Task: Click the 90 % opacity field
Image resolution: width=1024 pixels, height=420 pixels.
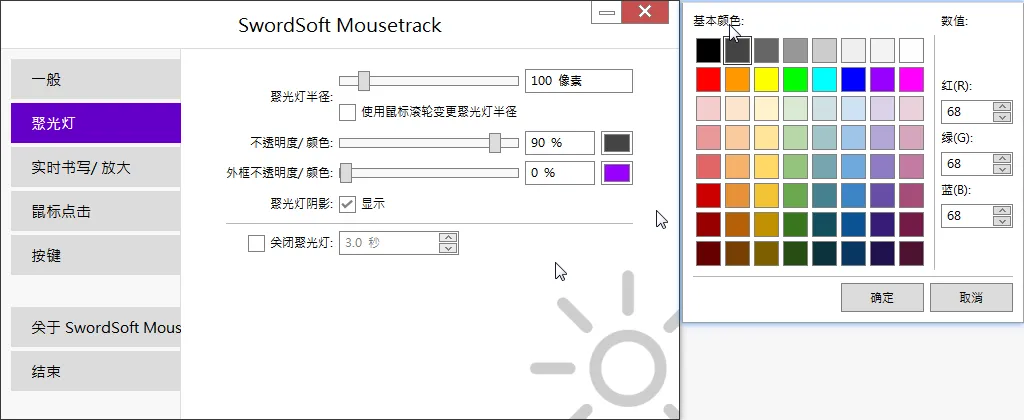Action: coord(560,142)
